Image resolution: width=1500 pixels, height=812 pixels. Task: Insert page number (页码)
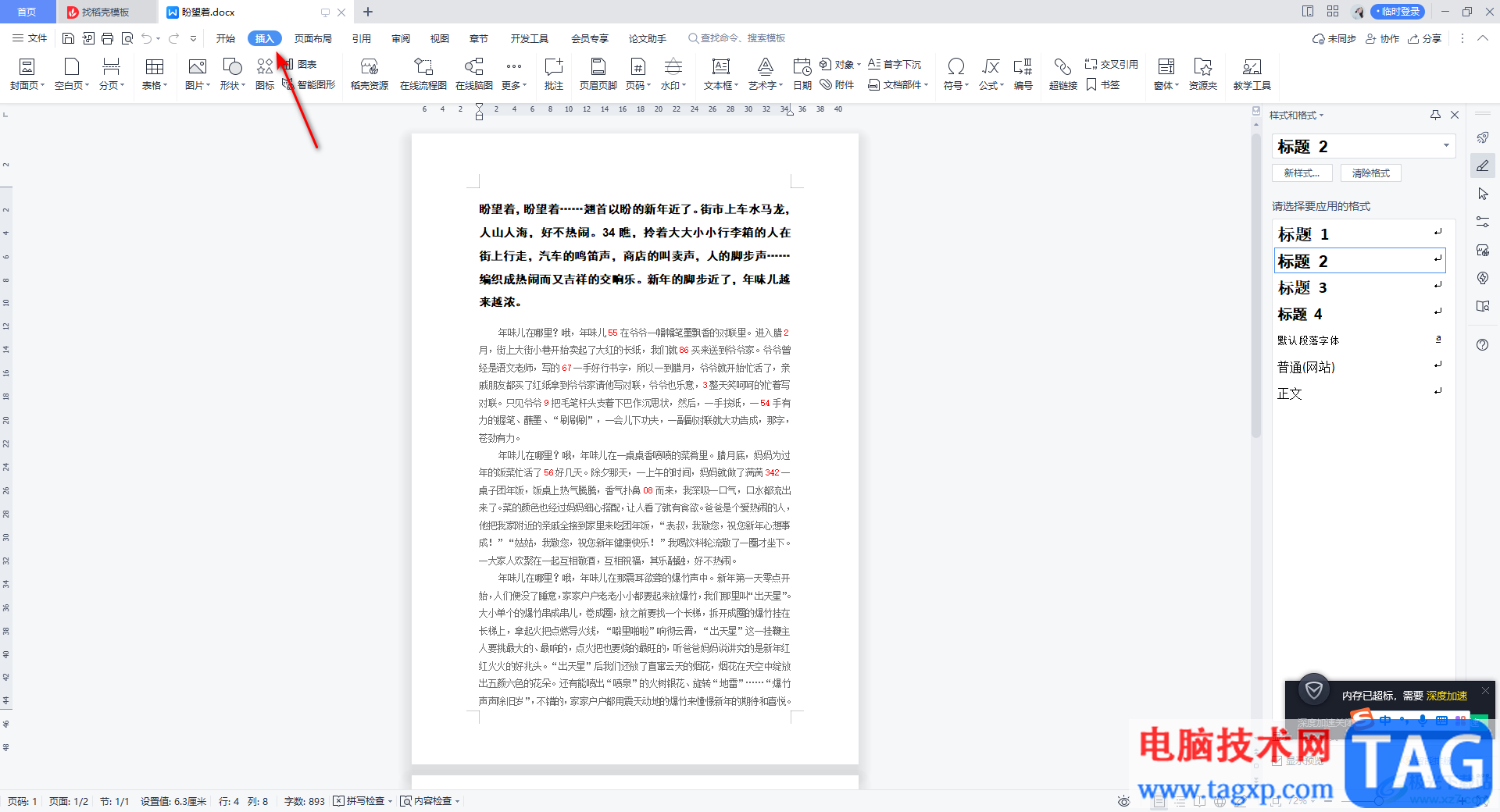tap(638, 74)
